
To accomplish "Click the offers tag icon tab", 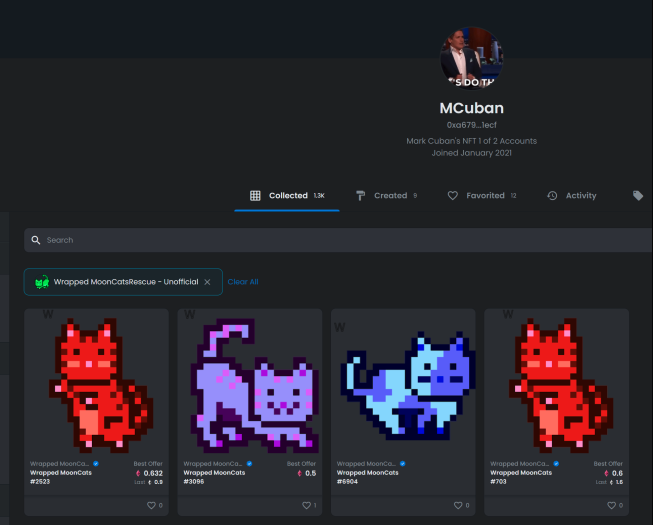I will click(x=638, y=196).
